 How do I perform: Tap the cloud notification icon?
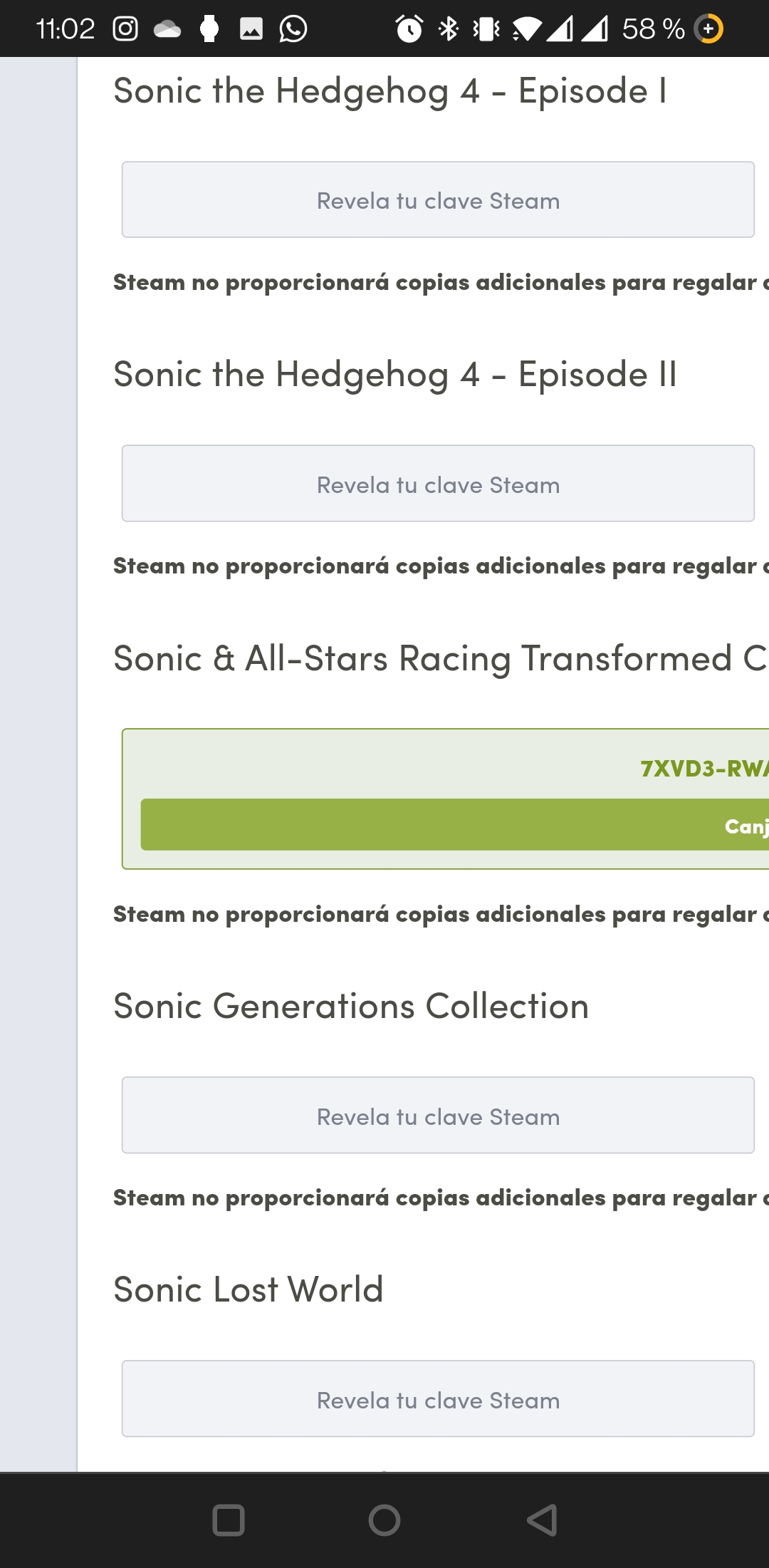(167, 29)
